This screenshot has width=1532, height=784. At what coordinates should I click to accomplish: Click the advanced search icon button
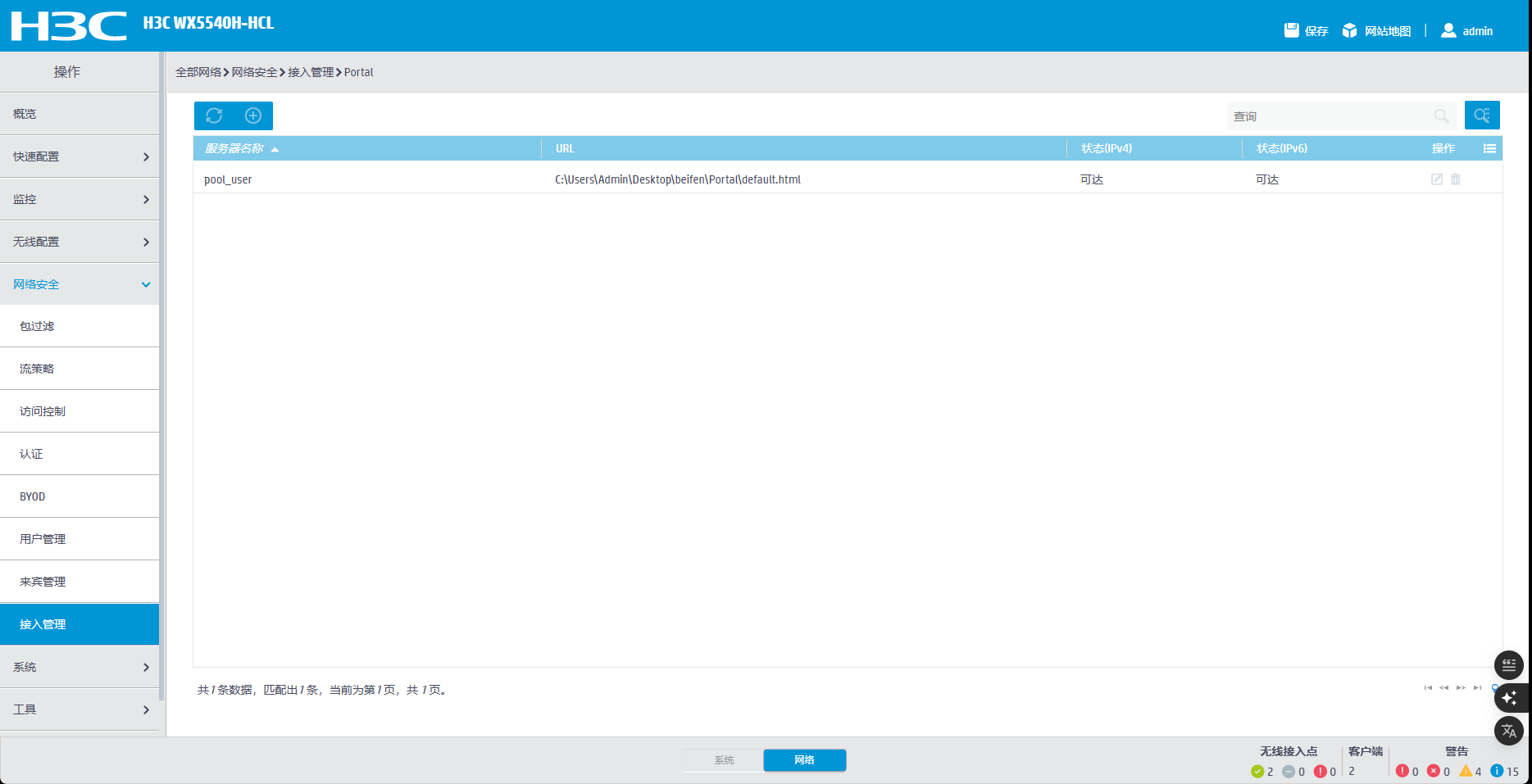[x=1481, y=116]
